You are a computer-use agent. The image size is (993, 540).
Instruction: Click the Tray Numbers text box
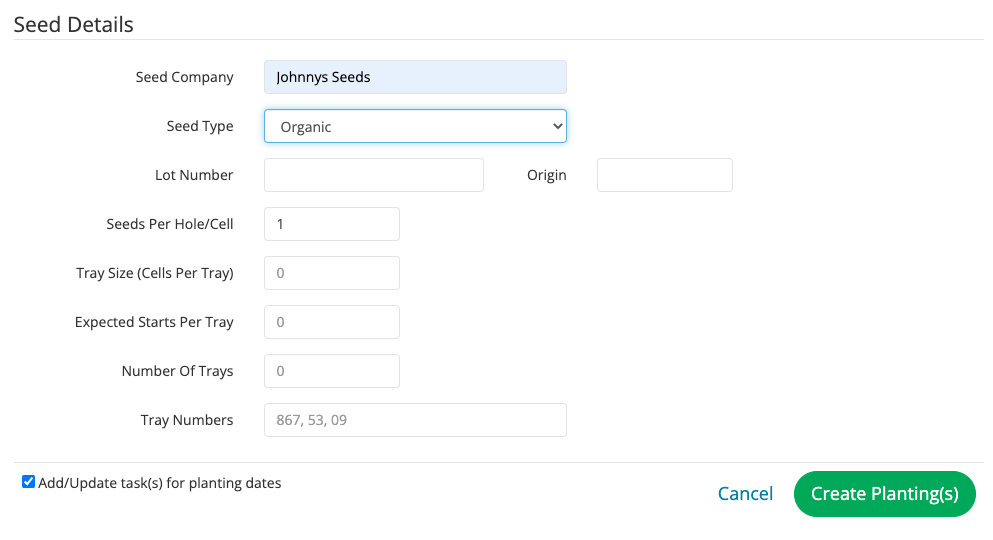click(x=415, y=420)
